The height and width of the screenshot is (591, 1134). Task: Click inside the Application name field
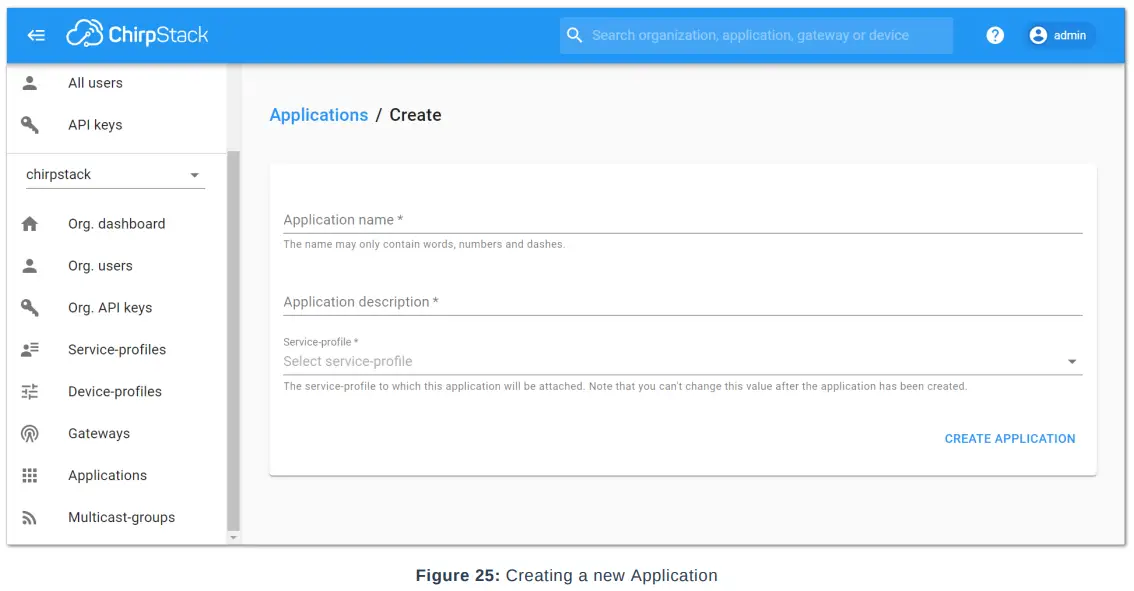(x=600, y=220)
